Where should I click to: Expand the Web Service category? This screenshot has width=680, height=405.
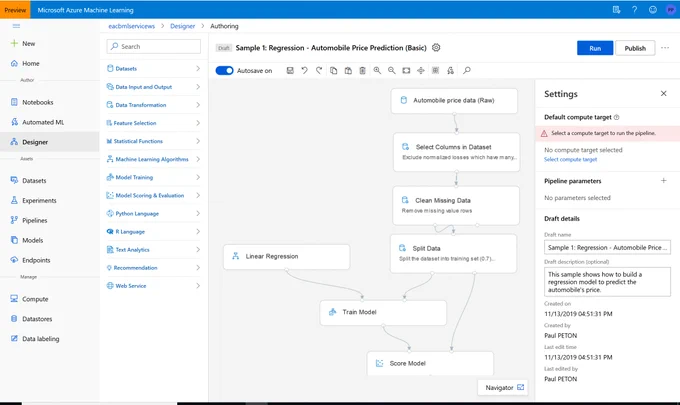click(x=154, y=286)
